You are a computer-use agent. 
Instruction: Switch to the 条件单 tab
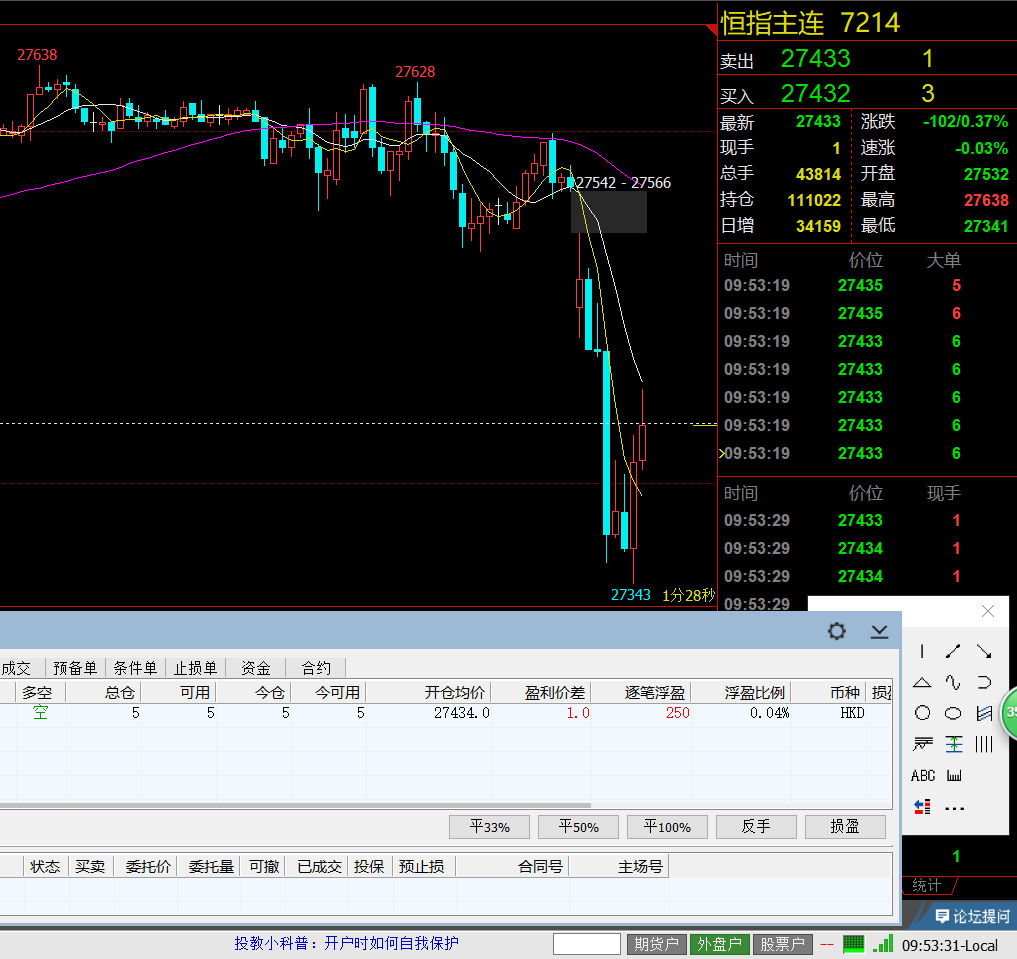pos(135,668)
